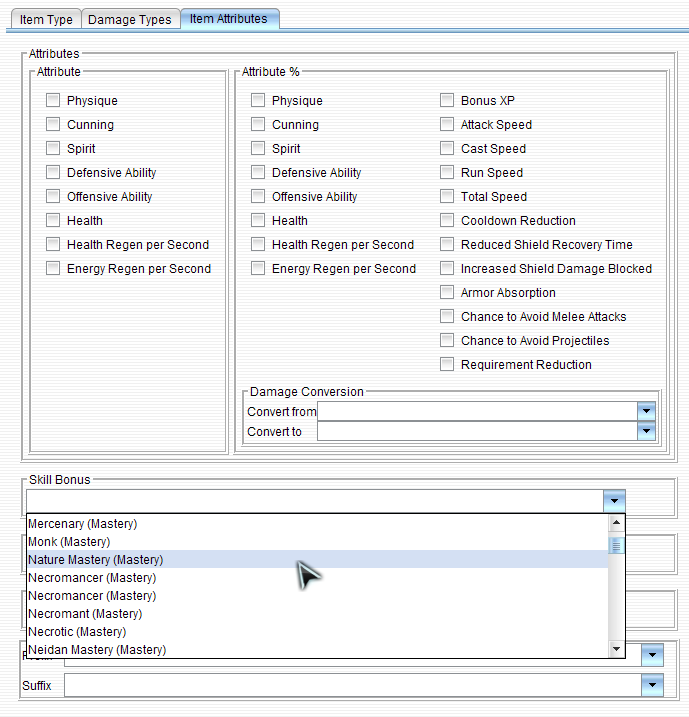Tick Chance to Avoid Projectiles
The image size is (689, 717).
point(447,341)
